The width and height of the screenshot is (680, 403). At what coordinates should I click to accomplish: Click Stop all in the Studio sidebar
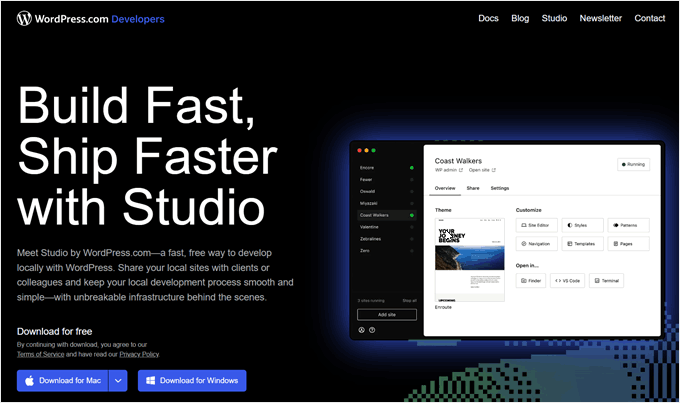(409, 301)
